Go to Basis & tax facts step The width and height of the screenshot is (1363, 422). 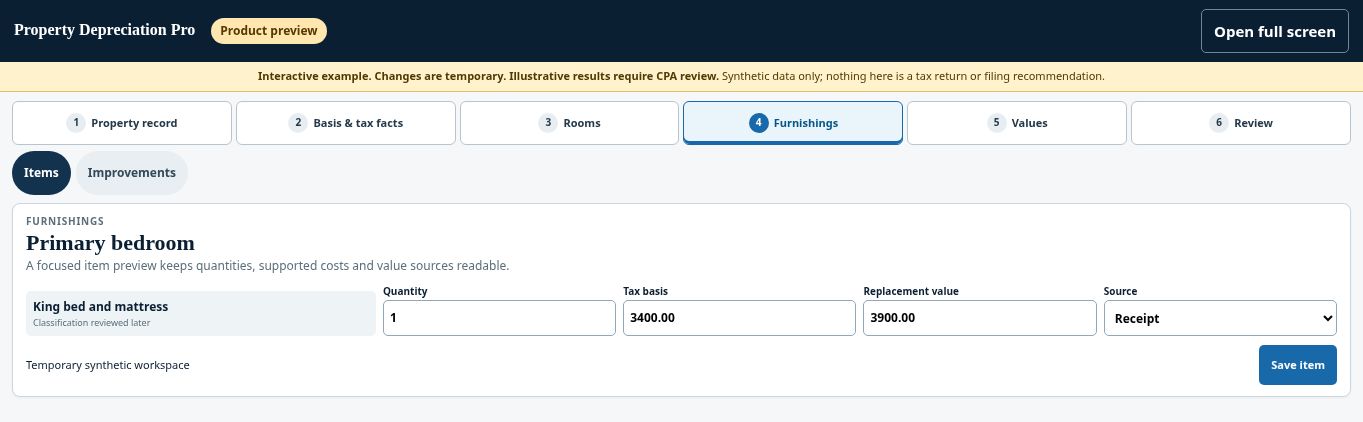[x=346, y=123]
